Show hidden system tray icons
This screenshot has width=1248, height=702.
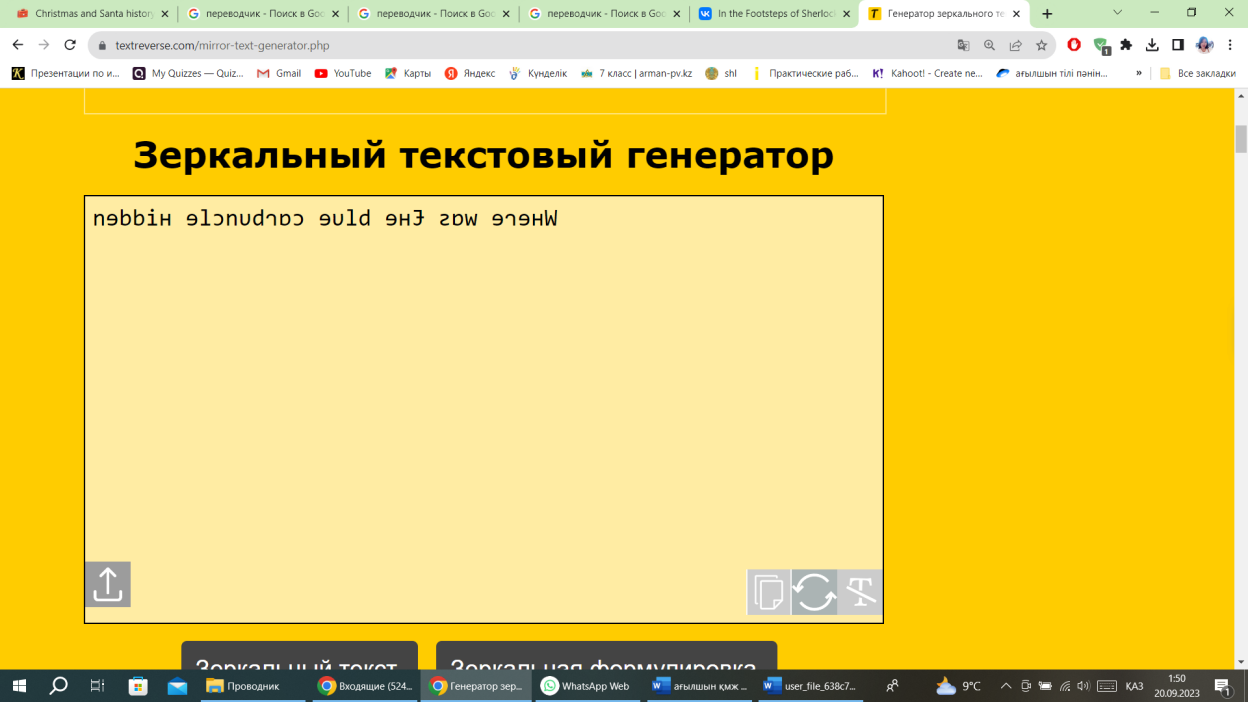tap(1006, 686)
